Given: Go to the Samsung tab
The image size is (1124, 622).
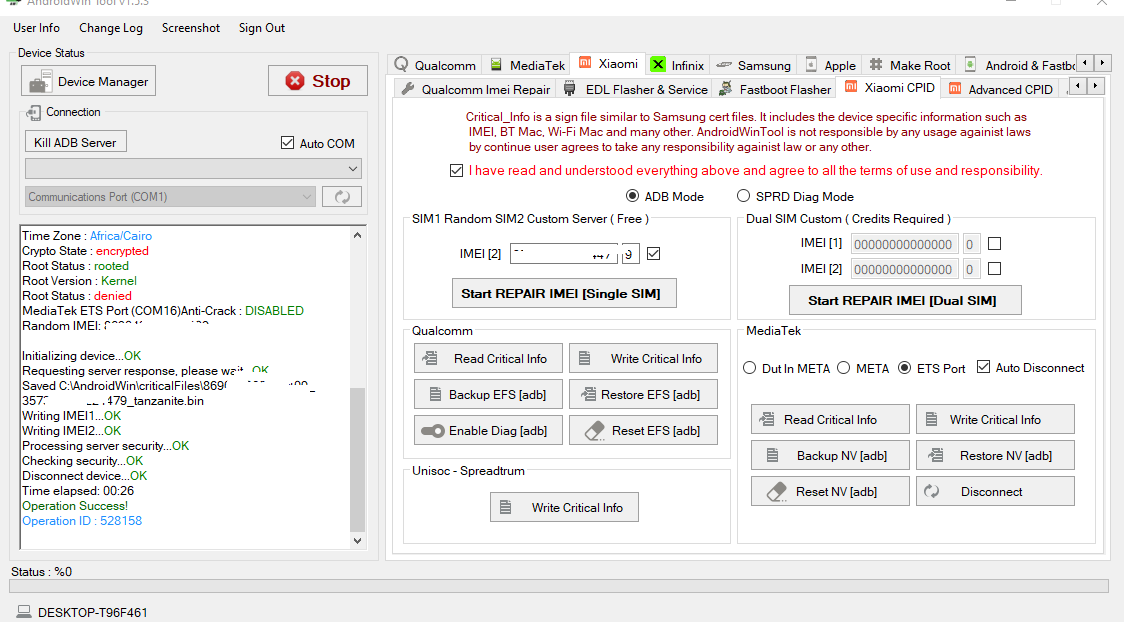Looking at the screenshot, I should point(753,65).
